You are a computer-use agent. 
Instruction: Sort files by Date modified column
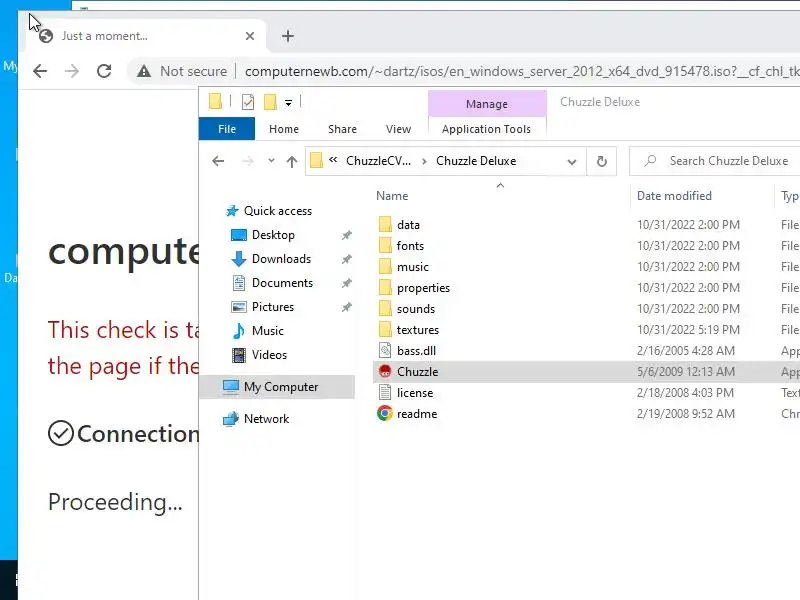click(674, 196)
